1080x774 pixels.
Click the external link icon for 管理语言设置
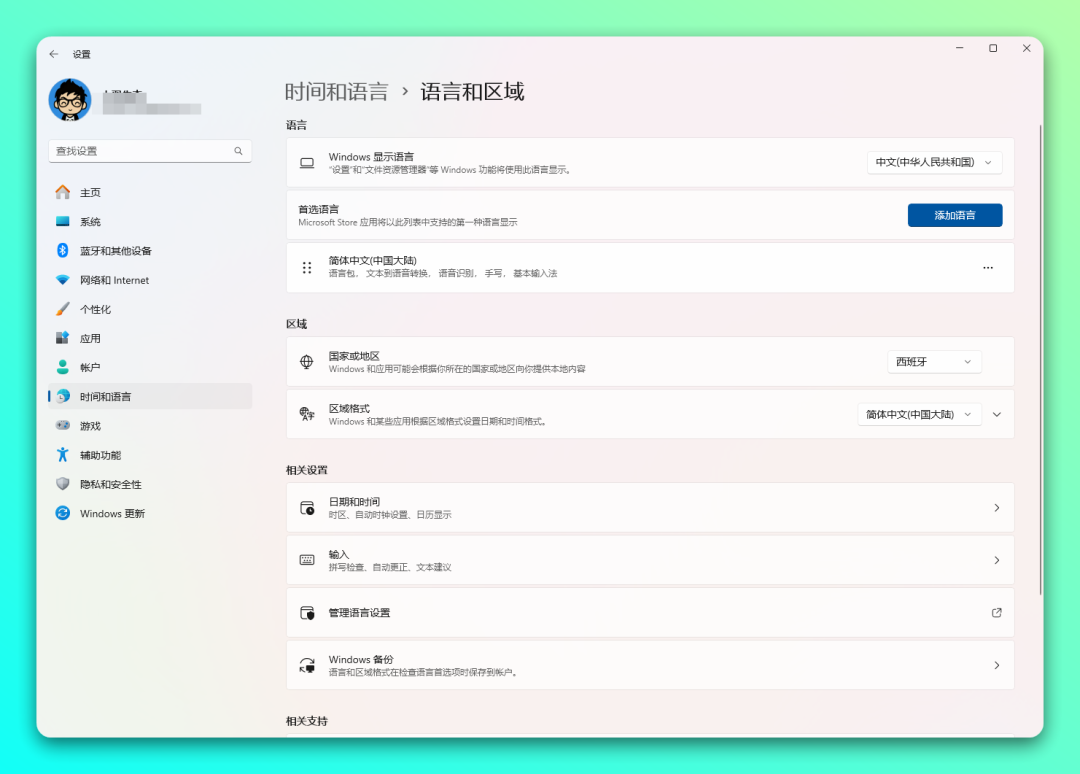pos(996,613)
